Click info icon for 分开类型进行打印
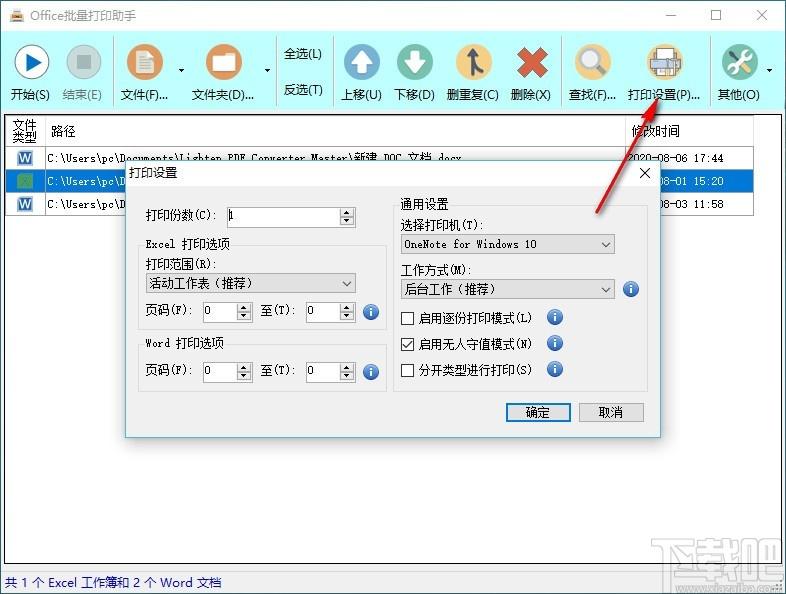The image size is (786, 594). (x=554, y=369)
